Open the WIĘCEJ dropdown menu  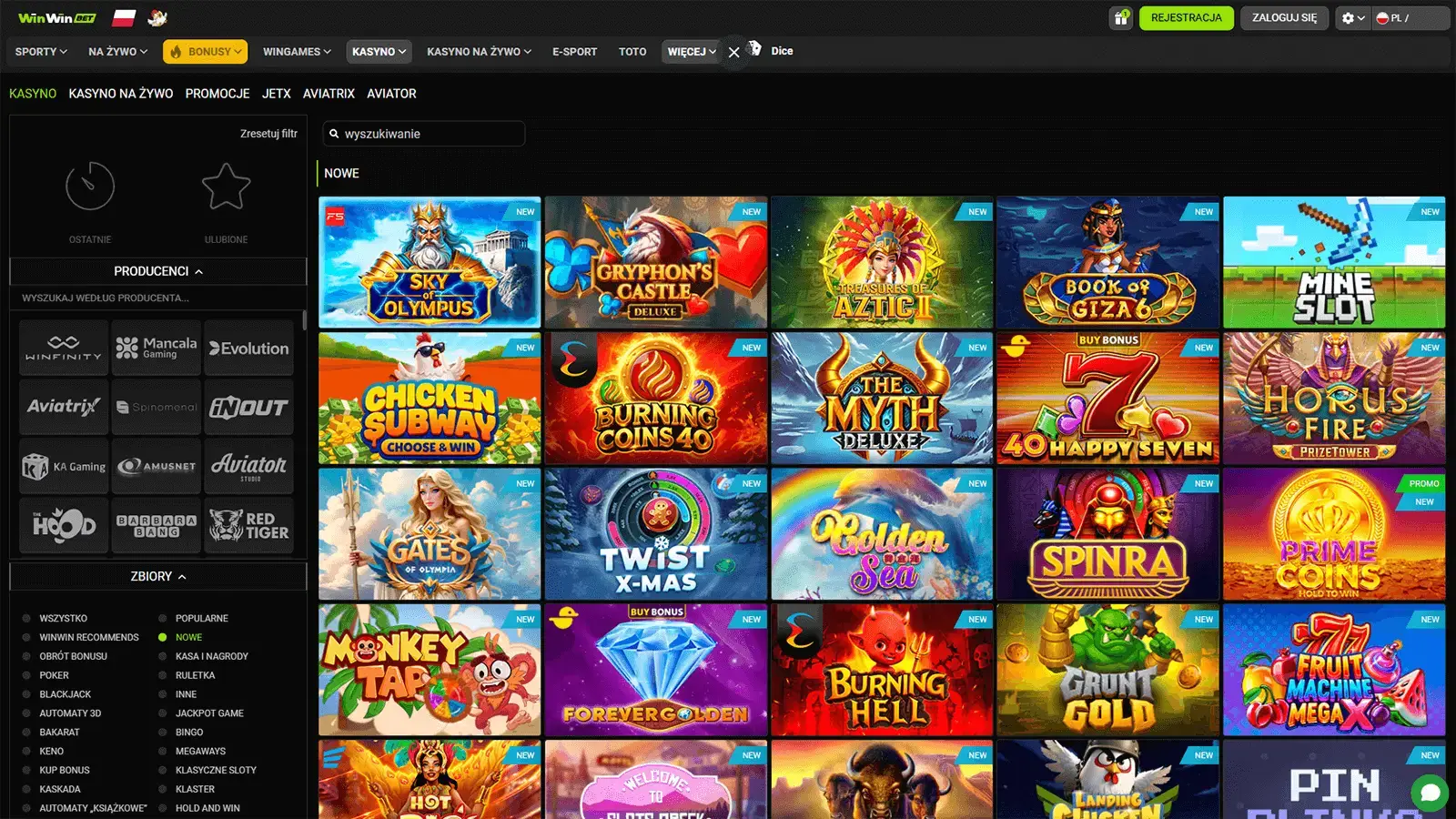click(692, 52)
